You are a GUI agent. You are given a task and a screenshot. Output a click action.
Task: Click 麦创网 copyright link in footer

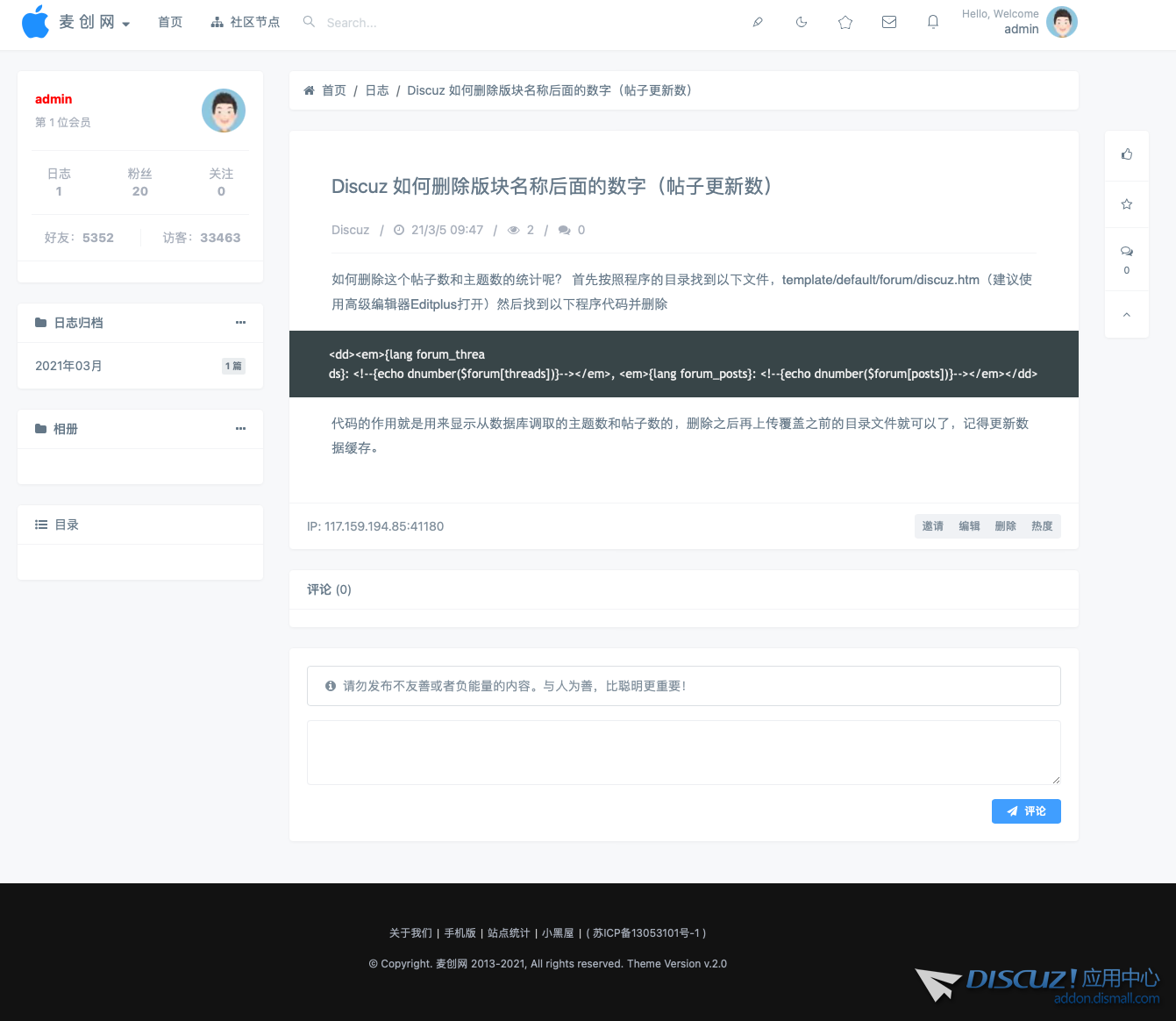(452, 964)
